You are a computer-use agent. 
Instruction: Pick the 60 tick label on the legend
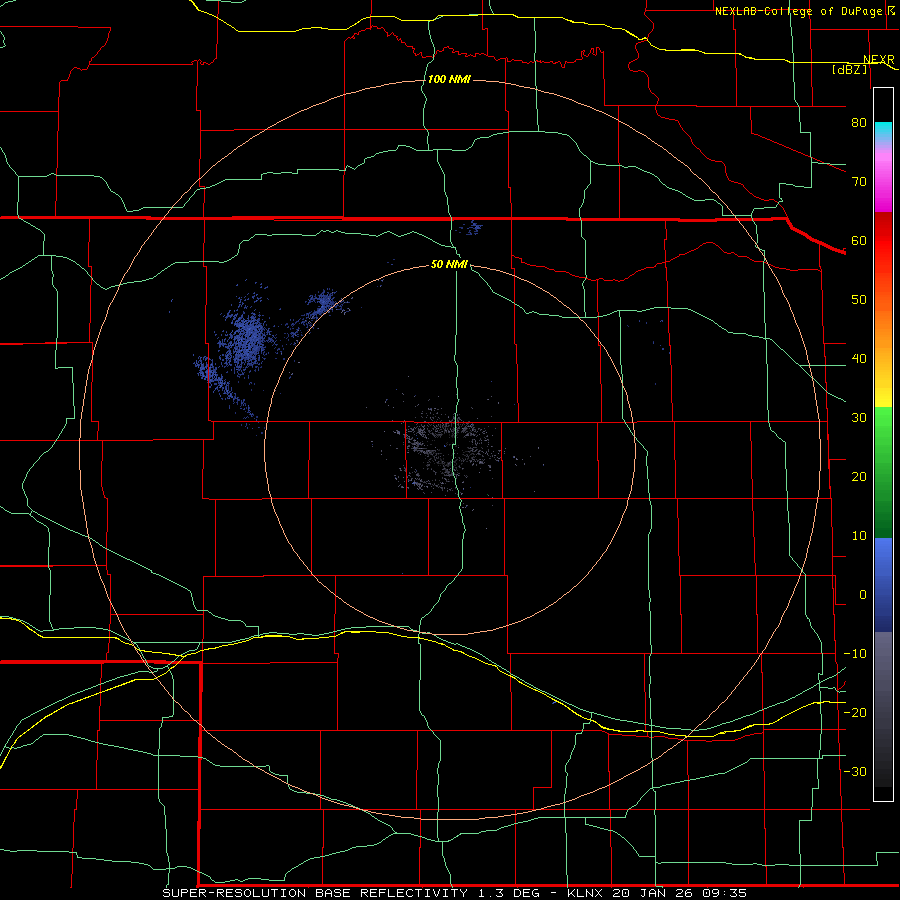[x=859, y=240]
